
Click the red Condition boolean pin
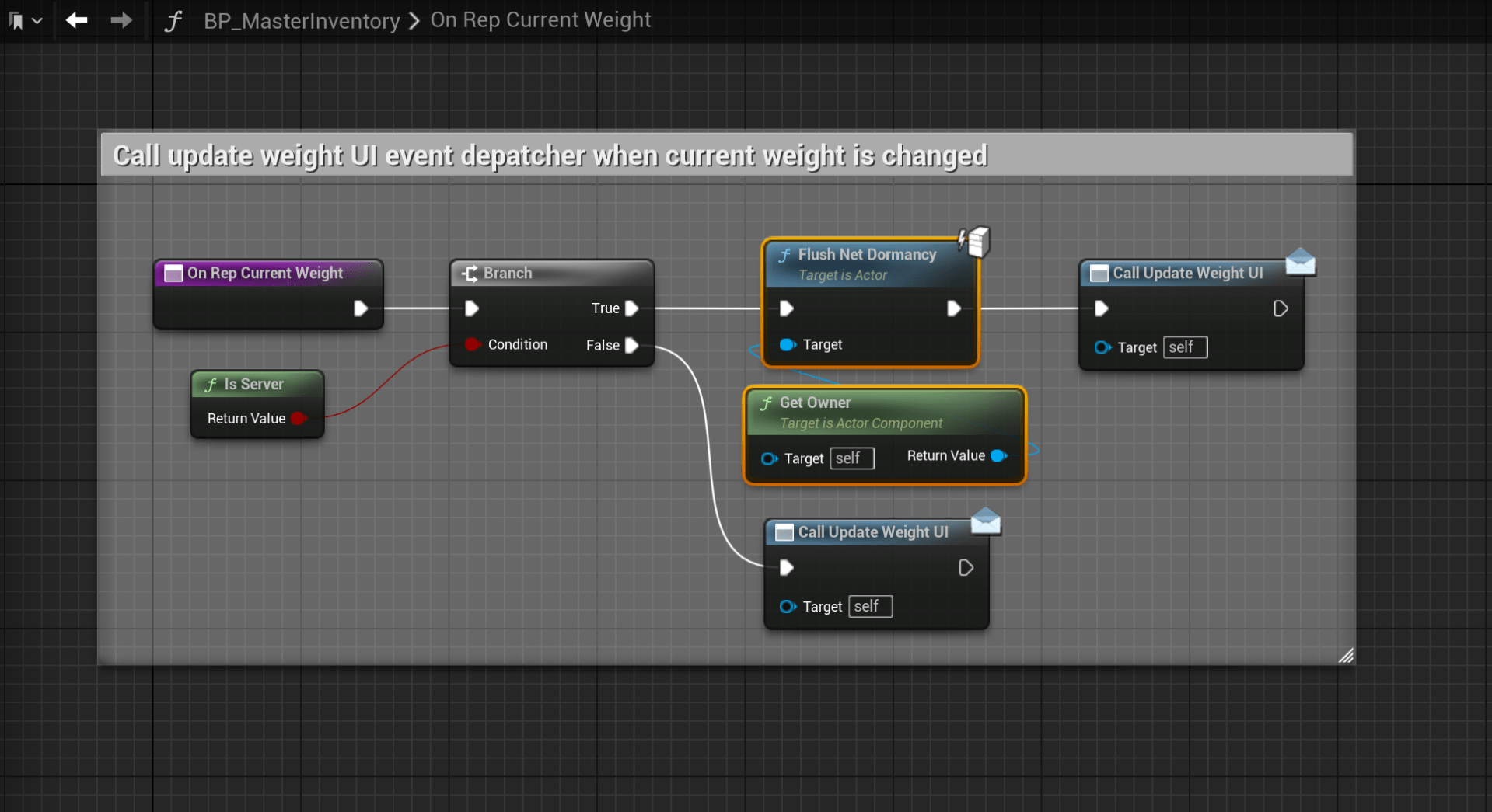pos(472,344)
